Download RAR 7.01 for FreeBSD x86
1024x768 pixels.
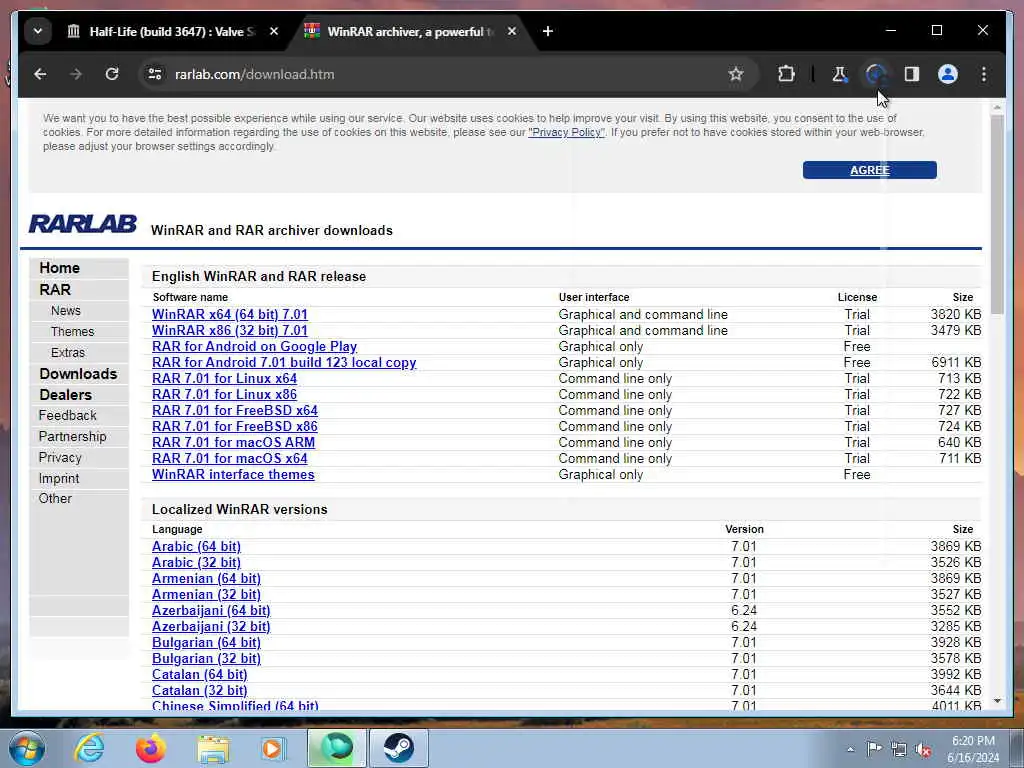235,426
